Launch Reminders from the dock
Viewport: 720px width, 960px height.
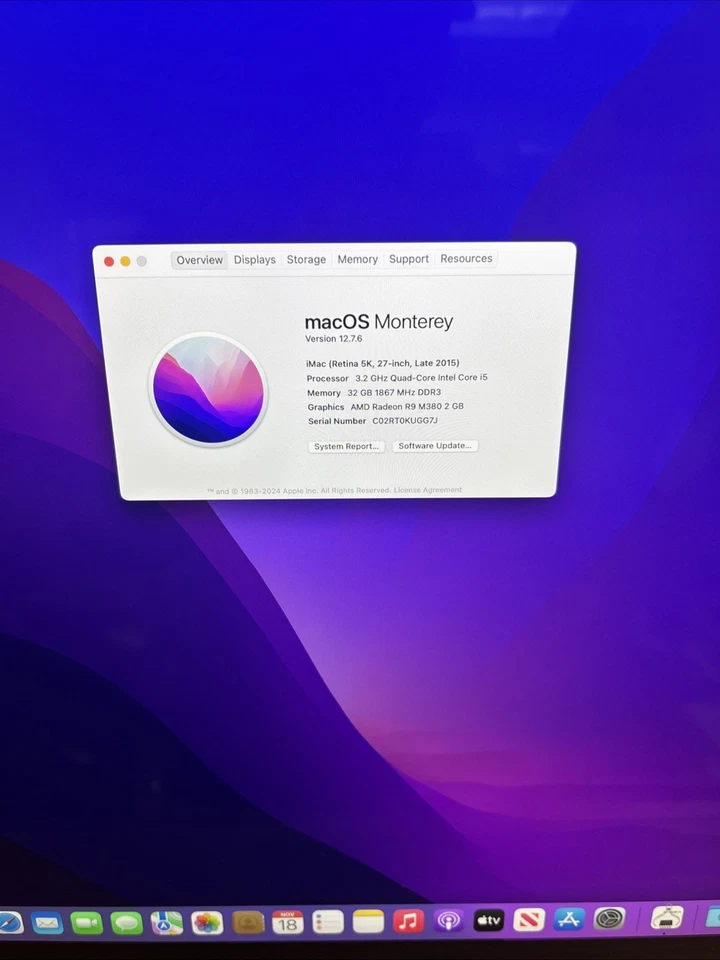click(x=328, y=921)
